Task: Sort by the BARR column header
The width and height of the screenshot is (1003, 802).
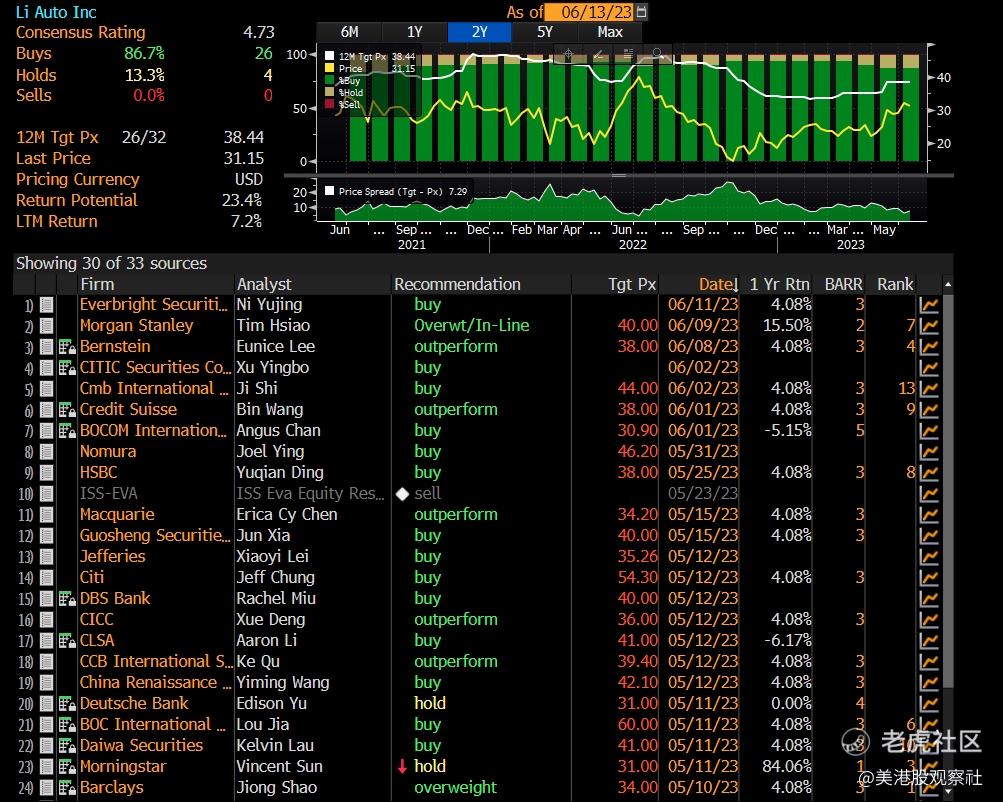Action: pyautogui.click(x=843, y=285)
